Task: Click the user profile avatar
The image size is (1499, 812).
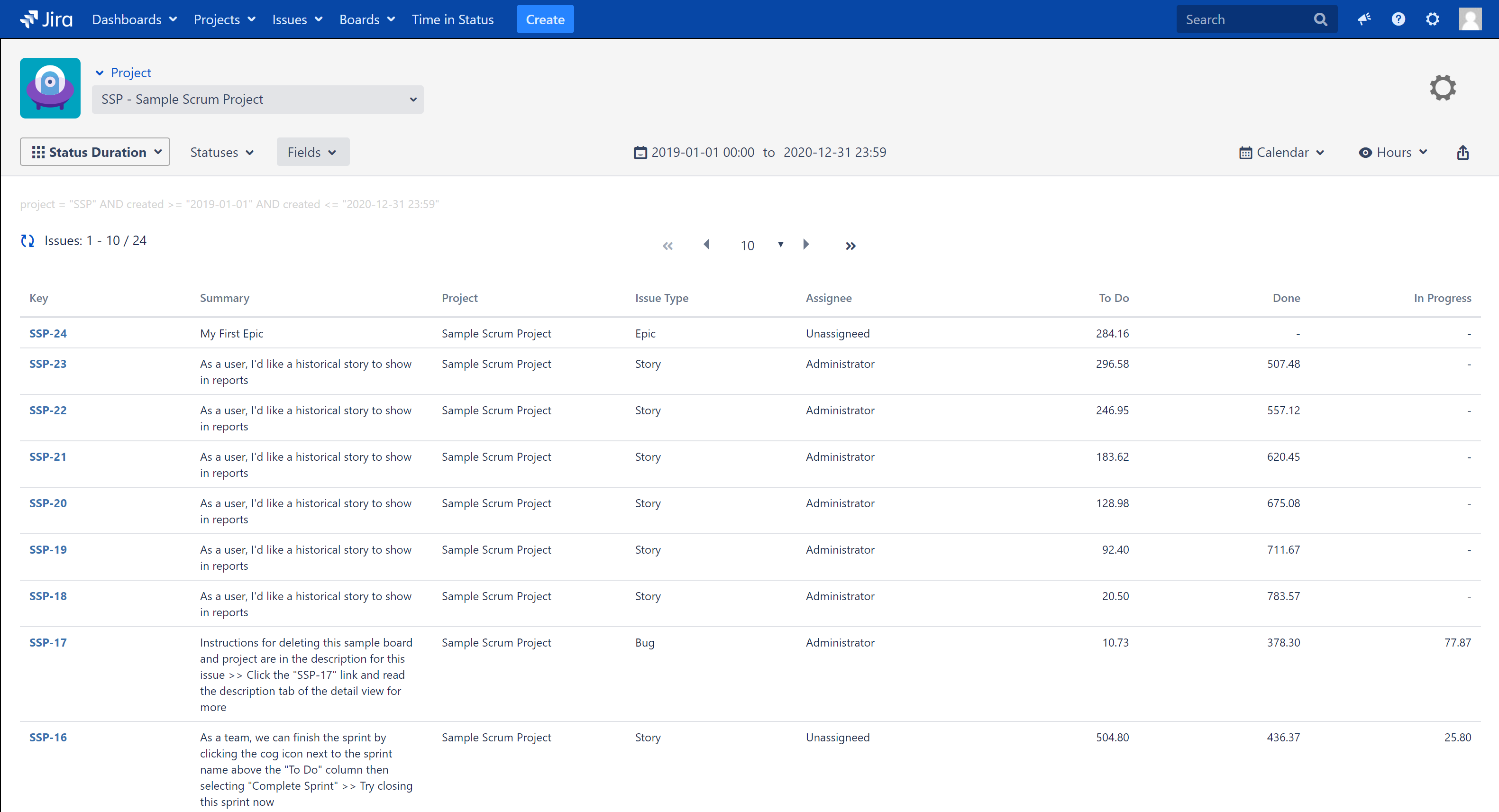Action: pos(1470,19)
